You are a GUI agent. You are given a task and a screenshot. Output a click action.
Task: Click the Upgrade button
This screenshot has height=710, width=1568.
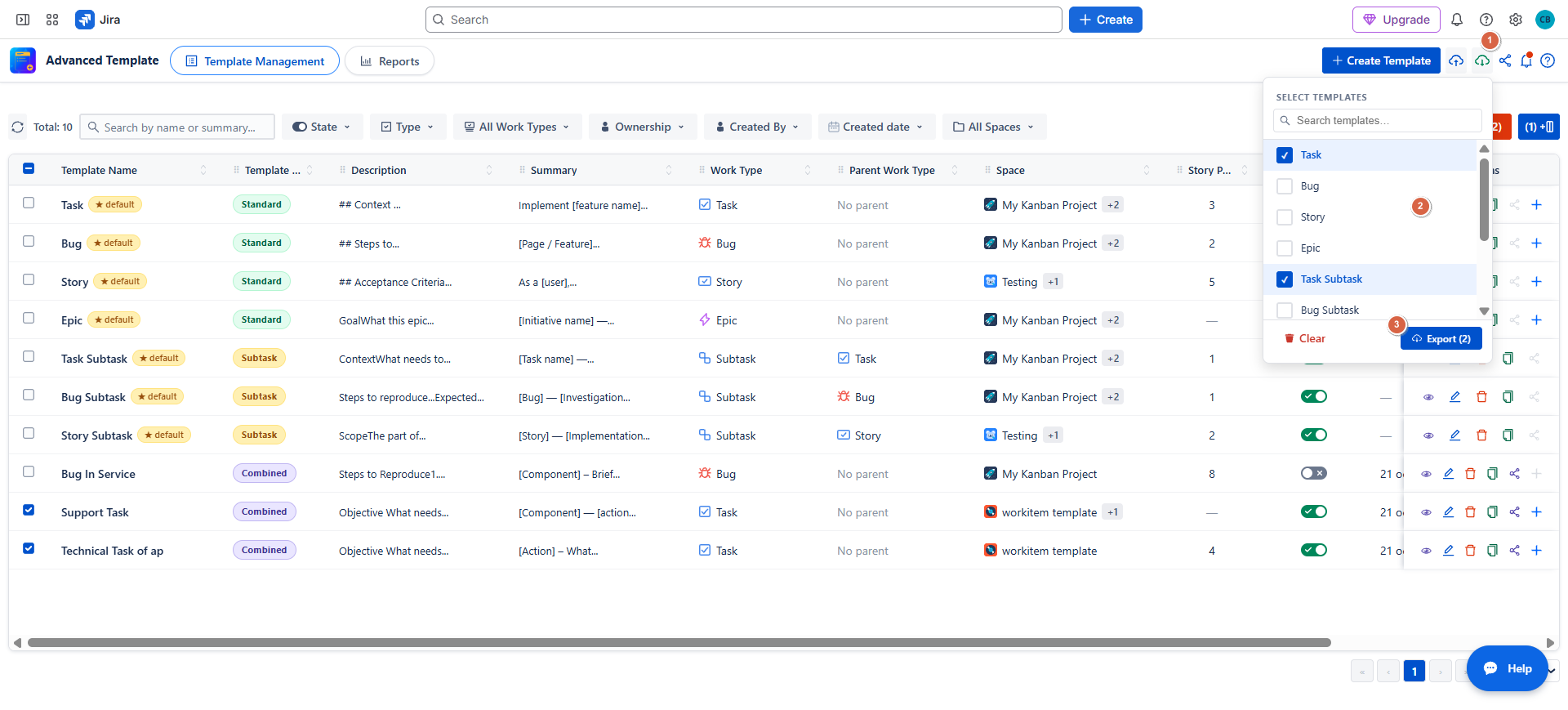[x=1396, y=20]
